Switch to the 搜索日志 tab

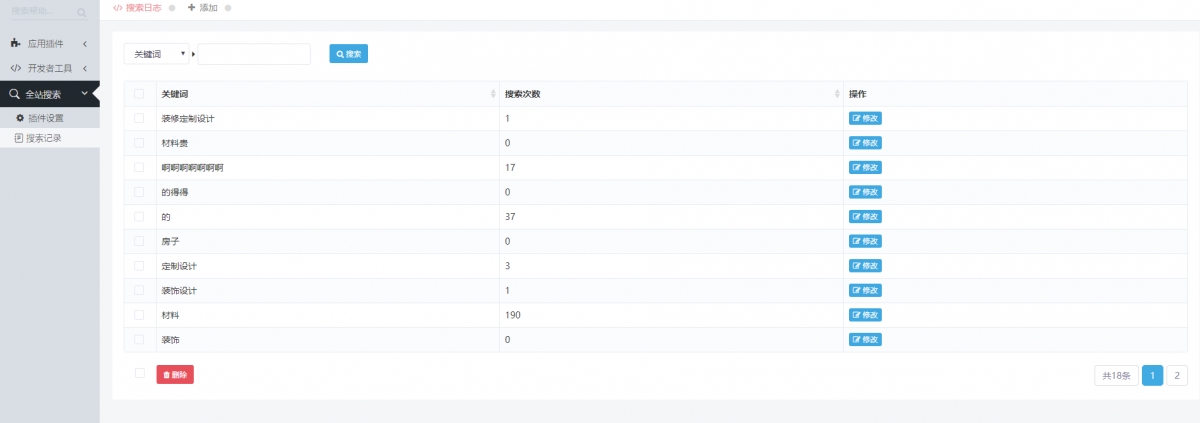(137, 8)
